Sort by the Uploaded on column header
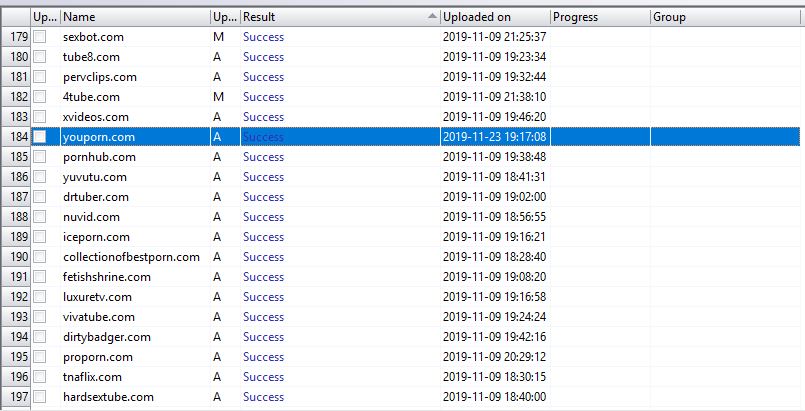805x411 pixels. click(x=495, y=17)
